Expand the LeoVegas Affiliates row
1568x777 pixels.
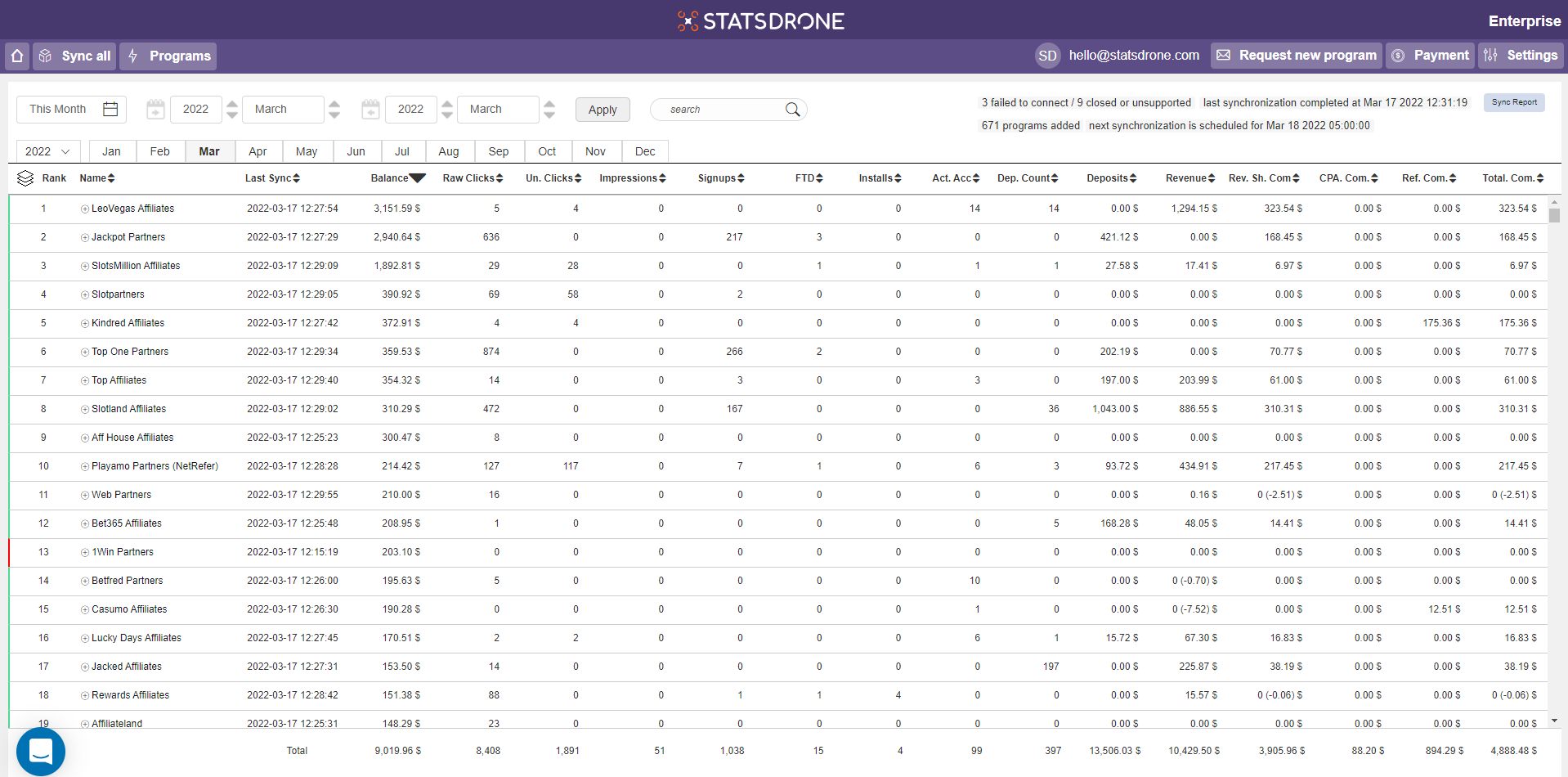pos(85,209)
